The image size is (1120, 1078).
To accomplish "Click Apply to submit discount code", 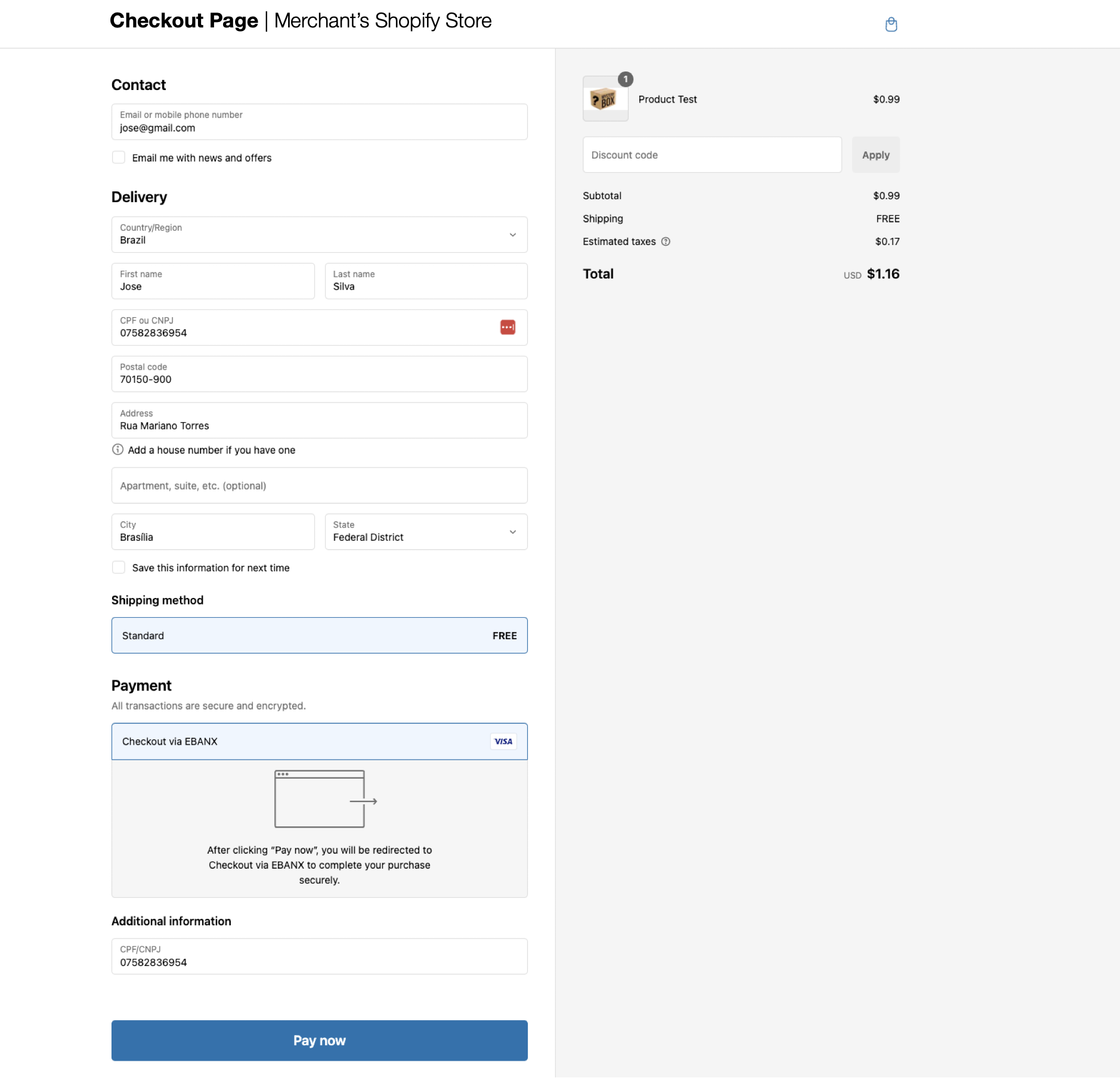I will point(876,154).
